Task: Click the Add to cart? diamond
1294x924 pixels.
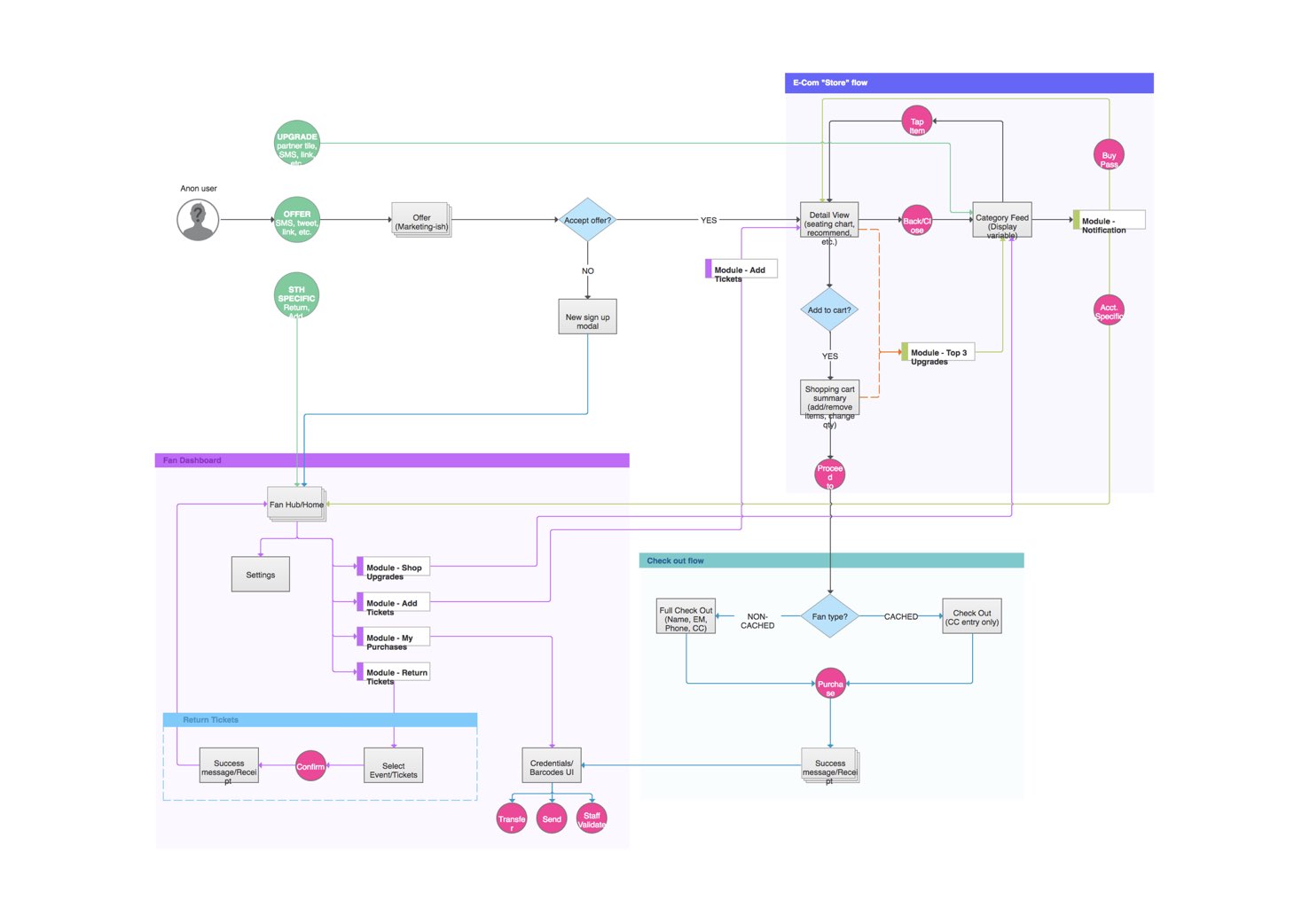Action: pyautogui.click(x=829, y=309)
